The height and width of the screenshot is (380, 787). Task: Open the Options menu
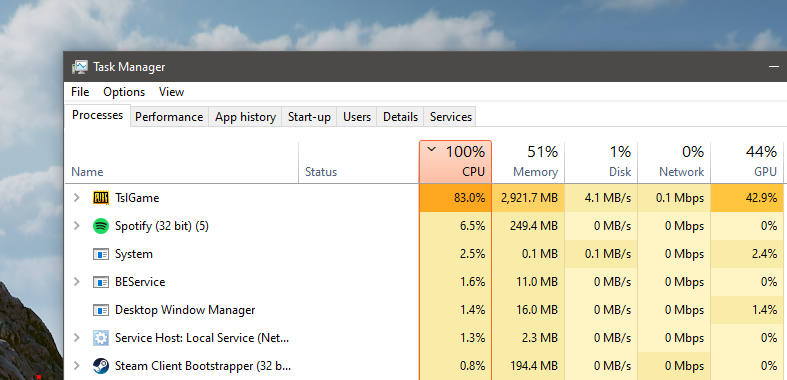tap(124, 92)
